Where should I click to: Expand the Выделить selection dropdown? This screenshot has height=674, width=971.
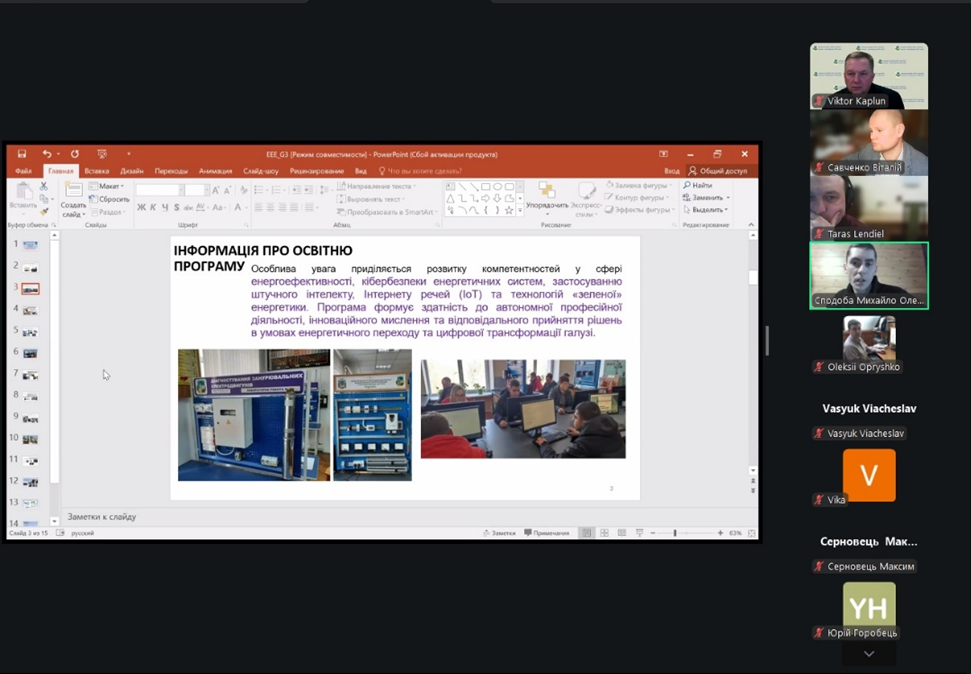click(x=706, y=210)
